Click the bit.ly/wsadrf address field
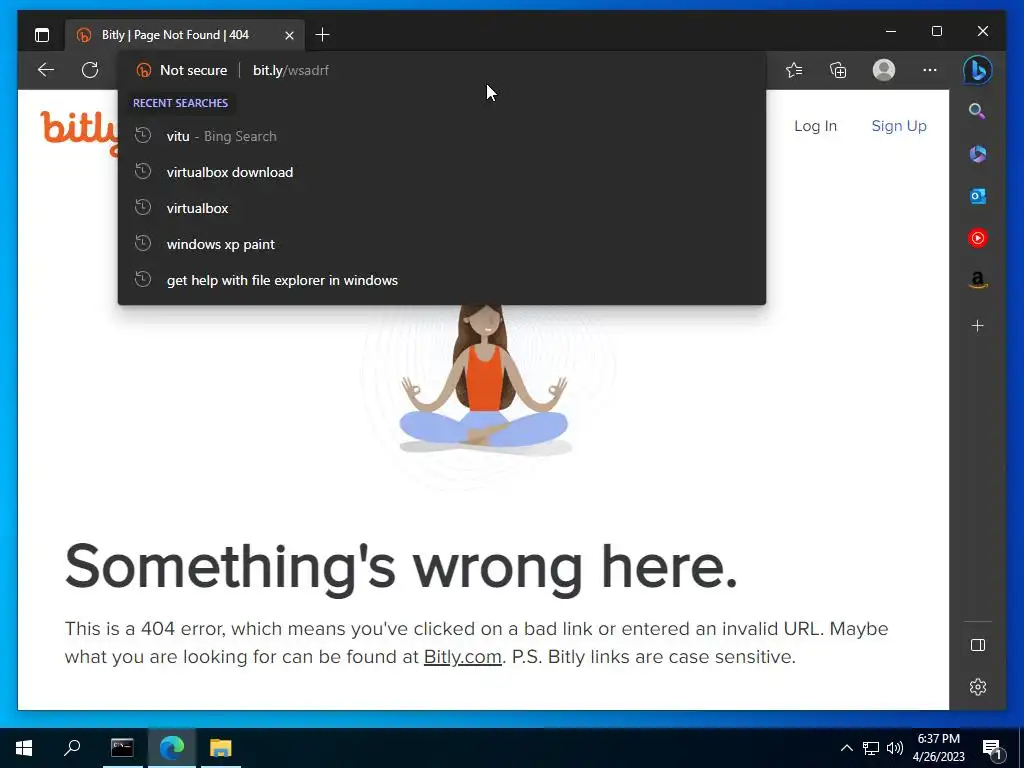The image size is (1024, 768). point(291,70)
